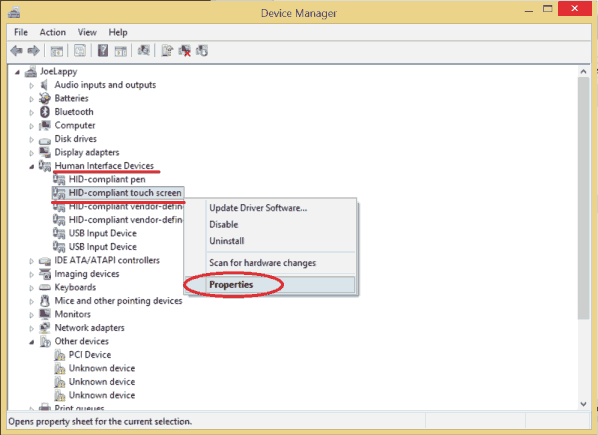Click the Human Interface Devices category icon
The height and width of the screenshot is (435, 598).
[45, 166]
